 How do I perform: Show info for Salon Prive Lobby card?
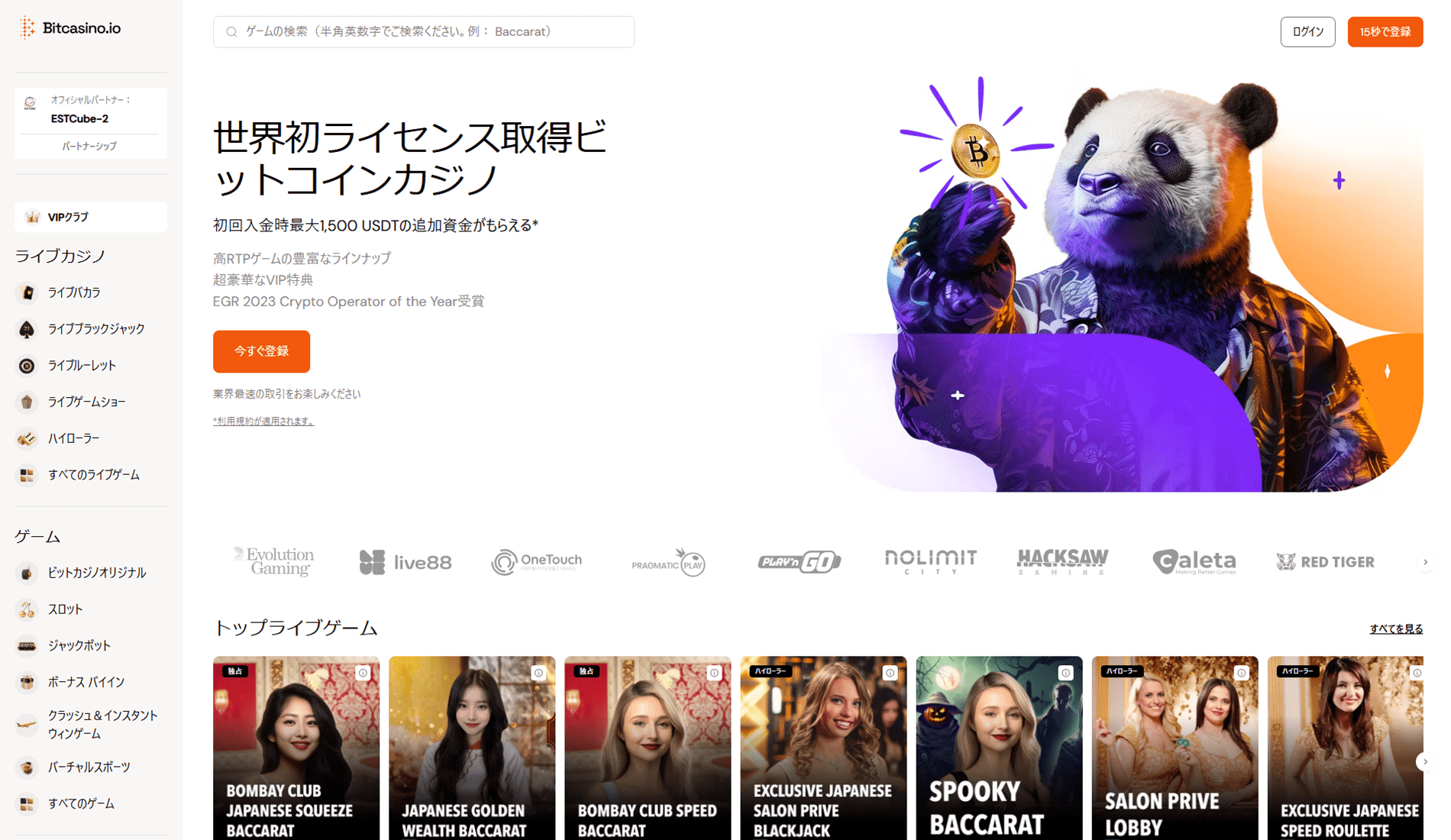[1242, 673]
